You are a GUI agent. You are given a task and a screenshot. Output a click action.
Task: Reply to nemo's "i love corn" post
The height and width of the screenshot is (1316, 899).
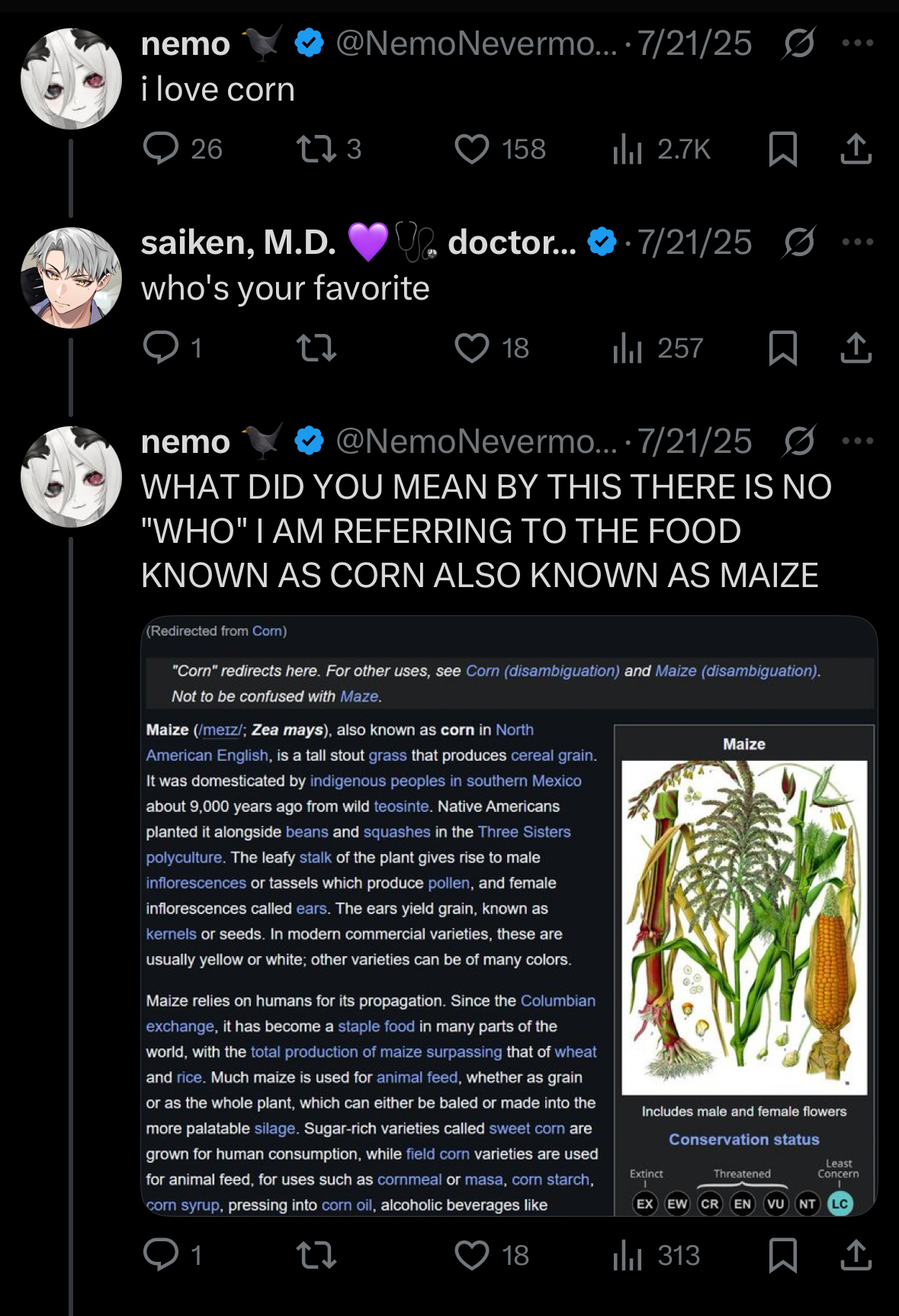coord(161,149)
